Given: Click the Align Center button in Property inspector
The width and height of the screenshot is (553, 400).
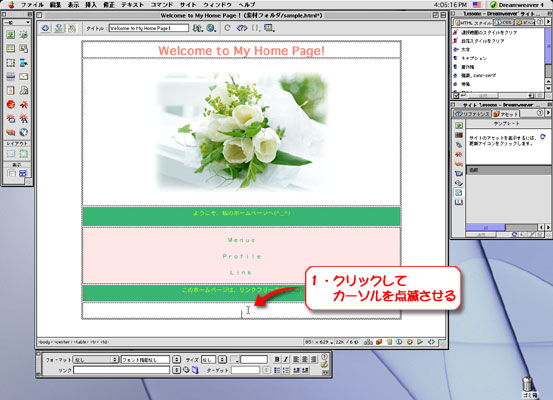Looking at the screenshot, I should tap(305, 359).
